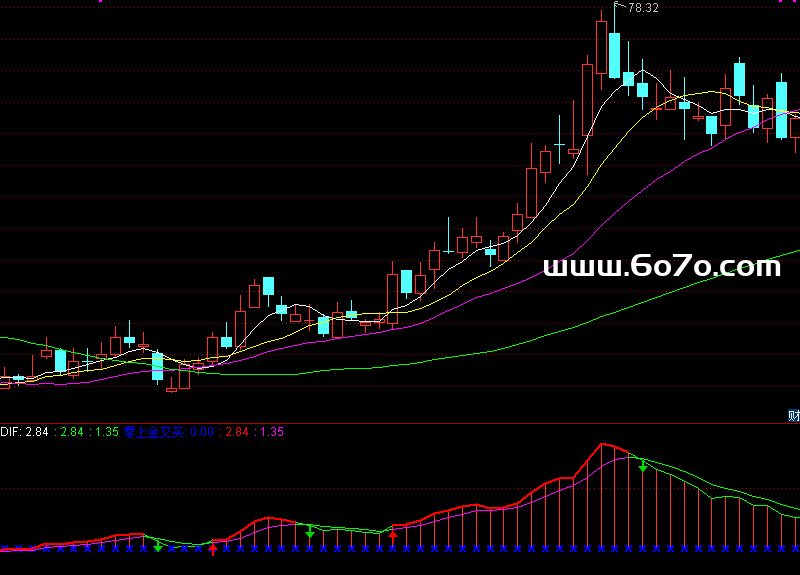The image size is (800, 575).
Task: Click the middle green down arrow on the DIF line
Action: [310, 531]
